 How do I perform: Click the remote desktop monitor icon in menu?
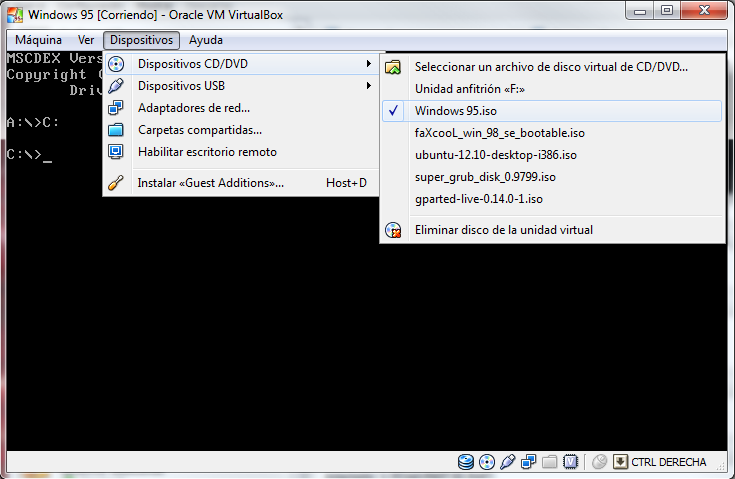[116, 152]
